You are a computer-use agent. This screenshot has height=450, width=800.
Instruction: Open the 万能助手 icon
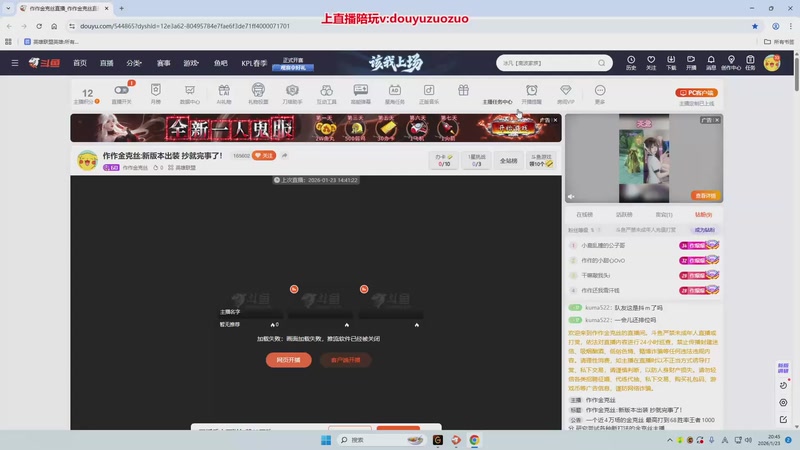(x=292, y=93)
